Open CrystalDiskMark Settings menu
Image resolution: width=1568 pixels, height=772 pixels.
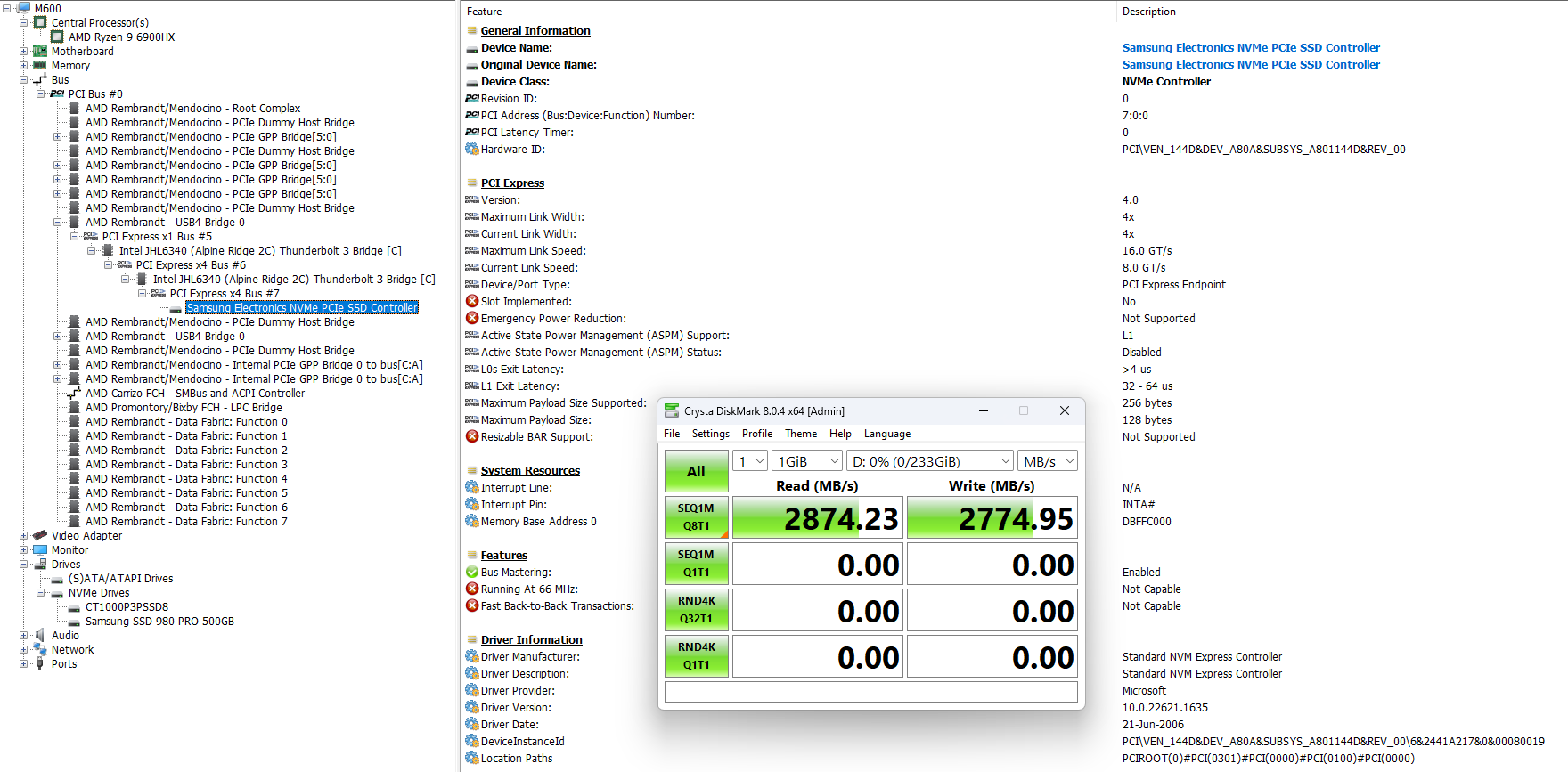[711, 434]
